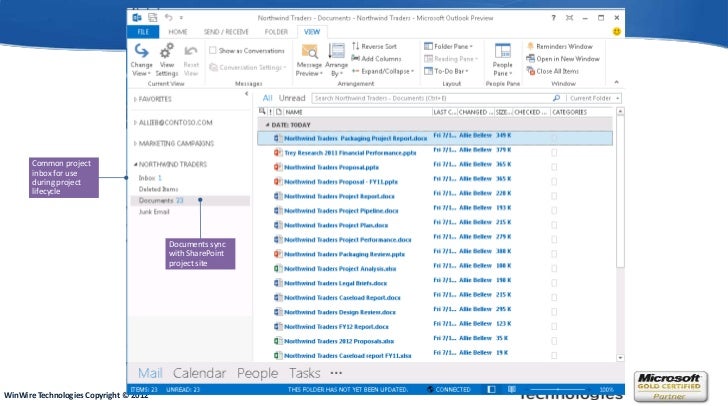Open View Settings gear icon
728x406 pixels.
[x=167, y=51]
